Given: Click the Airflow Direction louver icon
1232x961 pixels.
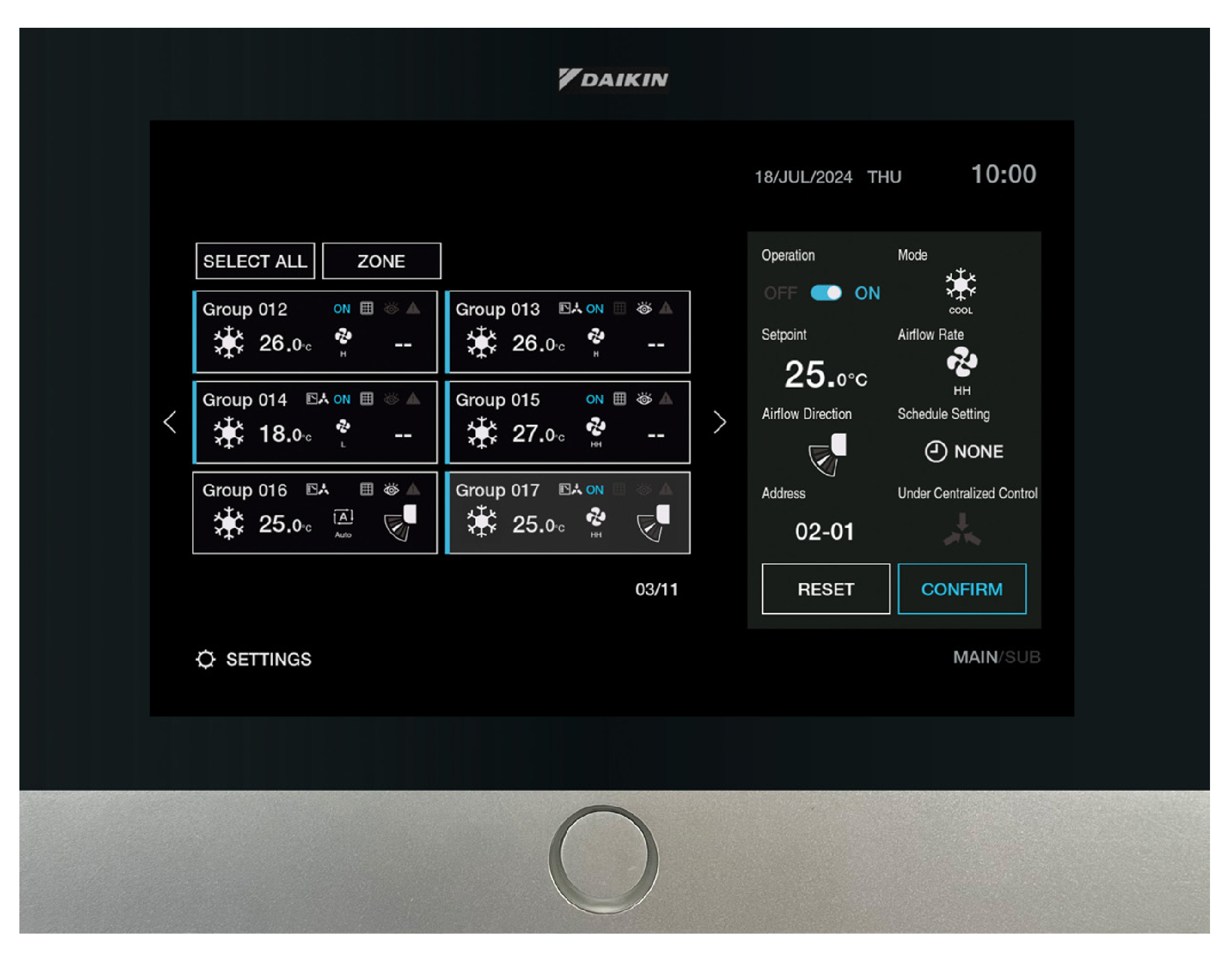Looking at the screenshot, I should point(828,454).
